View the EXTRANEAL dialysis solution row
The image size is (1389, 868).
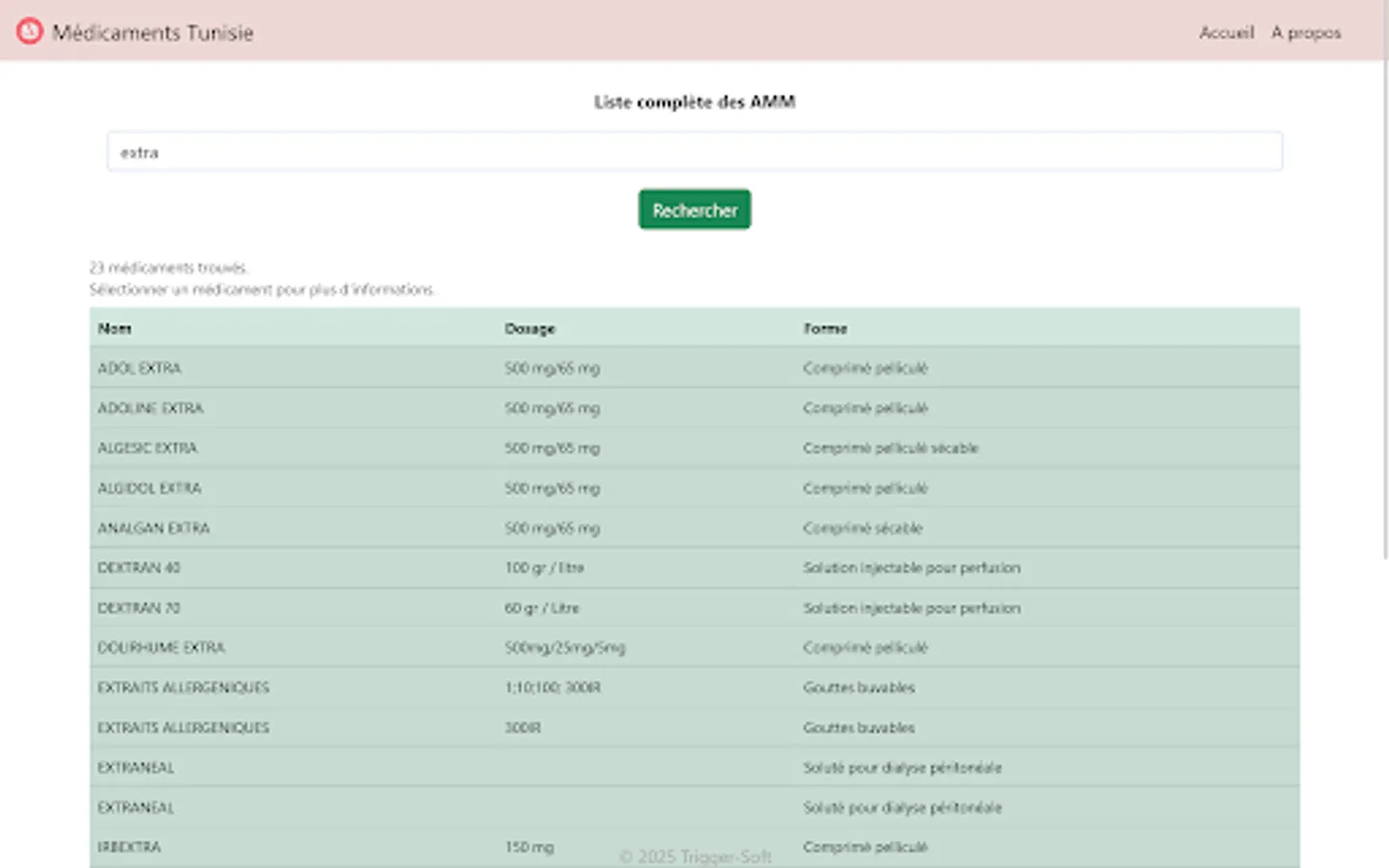click(386, 767)
